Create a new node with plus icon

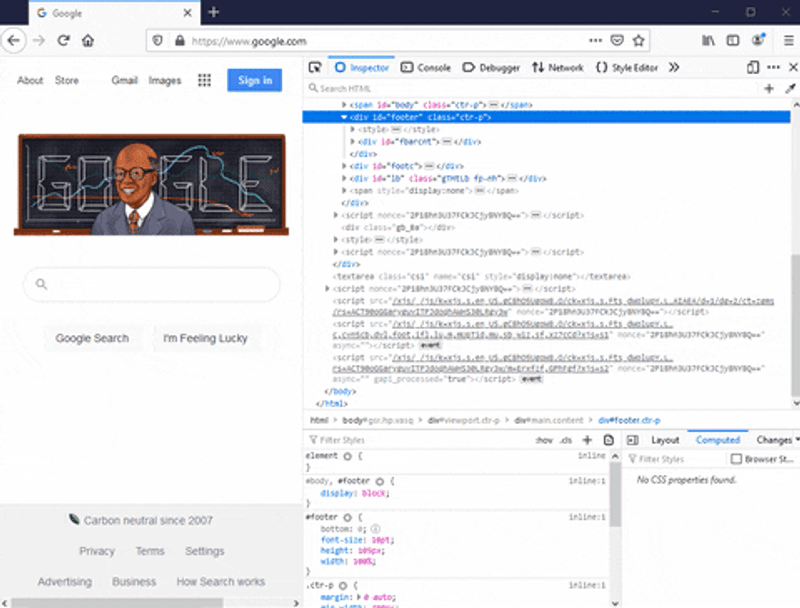[x=769, y=88]
